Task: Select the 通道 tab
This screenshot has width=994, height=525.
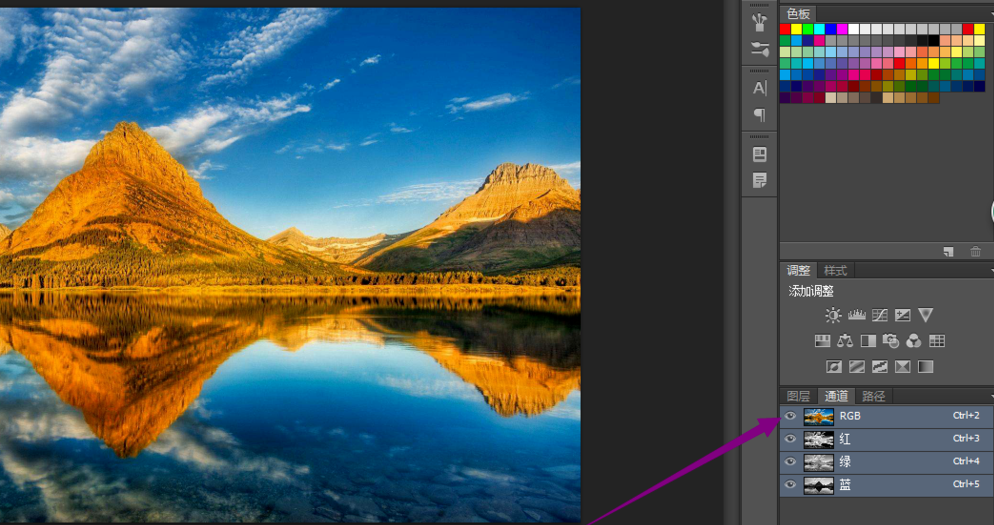Action: [836, 396]
